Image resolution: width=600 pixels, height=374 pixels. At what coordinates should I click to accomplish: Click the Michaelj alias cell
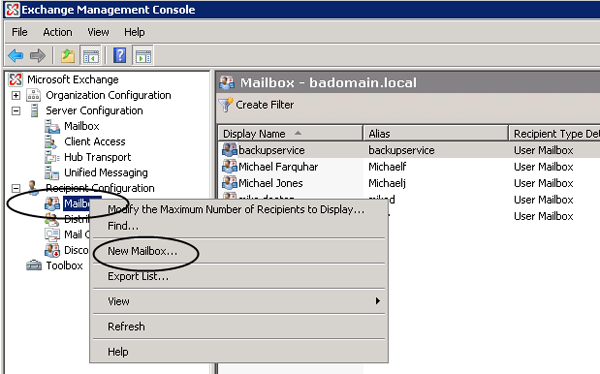point(387,183)
